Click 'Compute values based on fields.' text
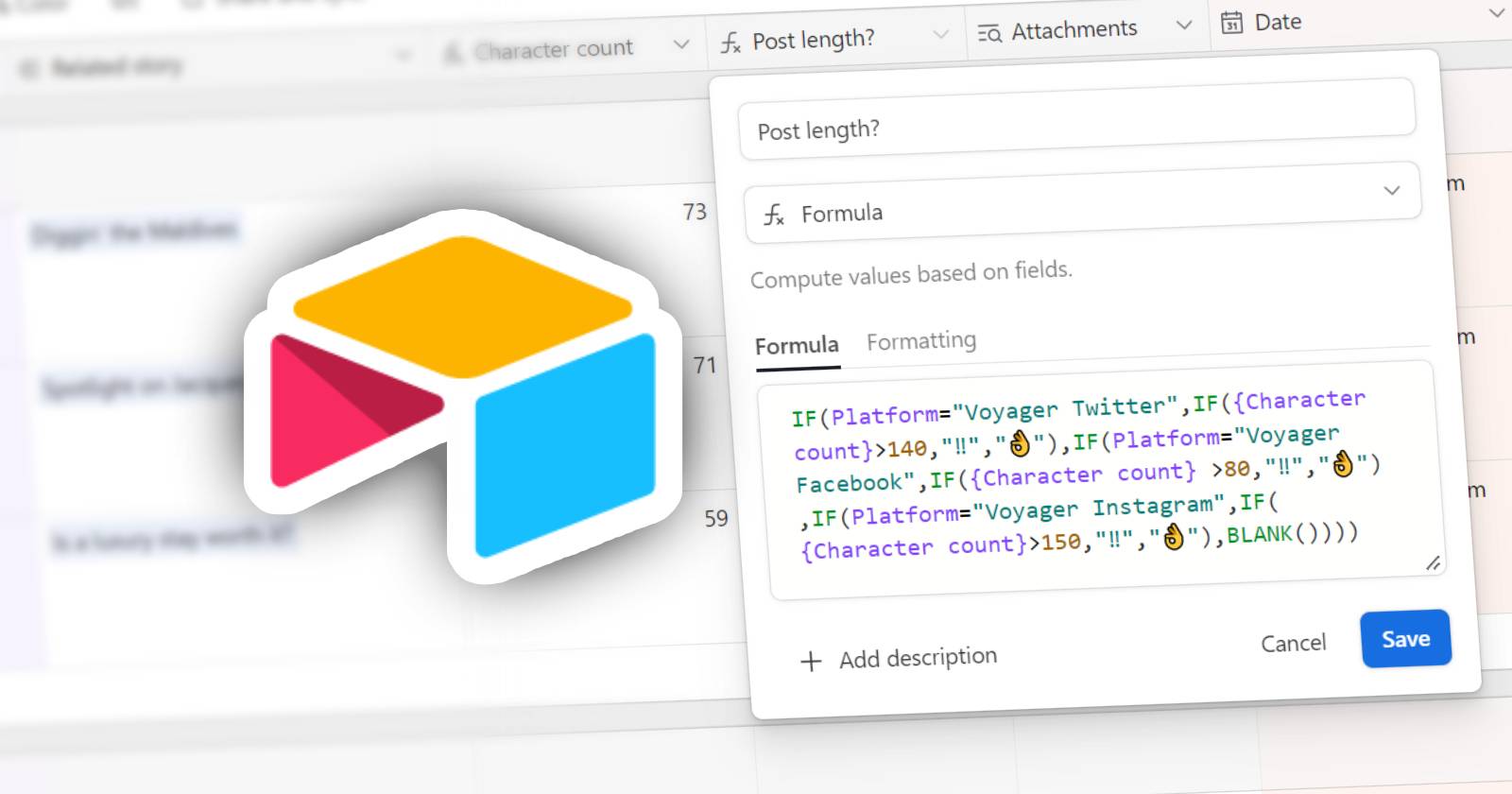 tap(911, 274)
